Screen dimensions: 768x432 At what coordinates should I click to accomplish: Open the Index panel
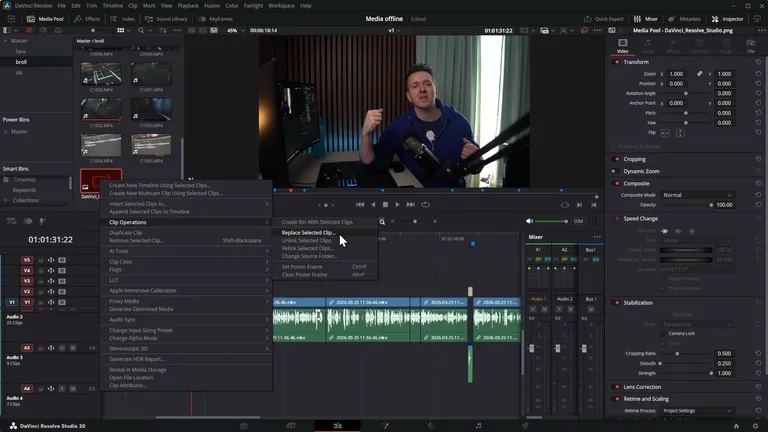click(122, 19)
